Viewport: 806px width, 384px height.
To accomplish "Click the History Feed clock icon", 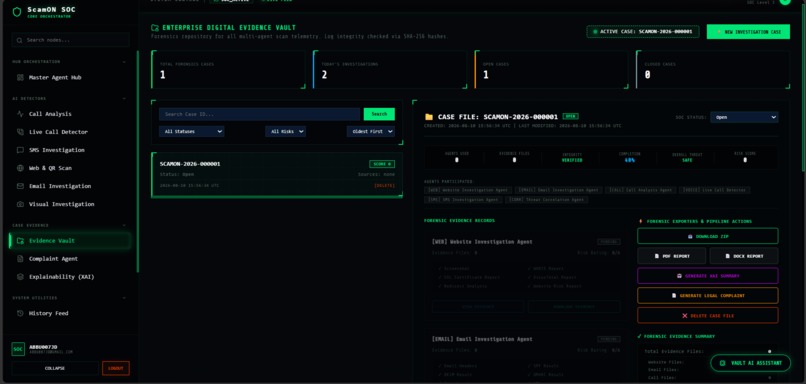I will pyautogui.click(x=20, y=313).
